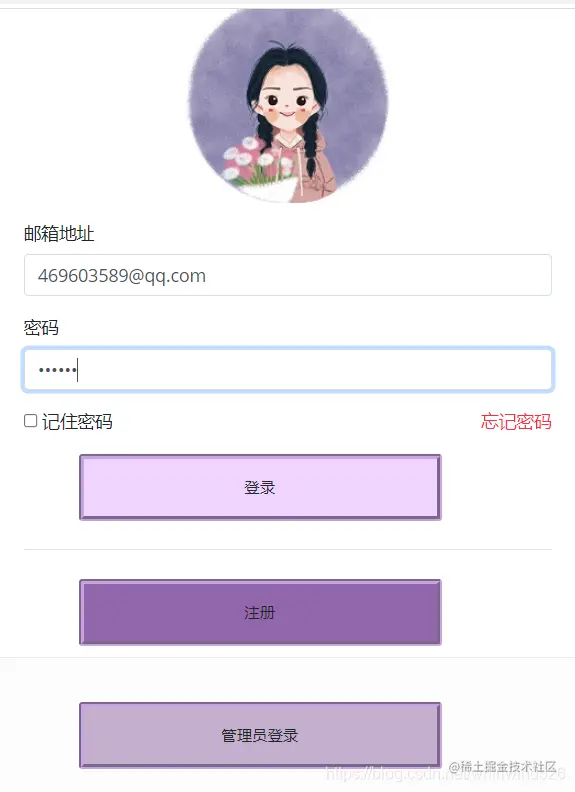Open the 忘记密码 link
Screen dimensions: 575x792
point(516,421)
